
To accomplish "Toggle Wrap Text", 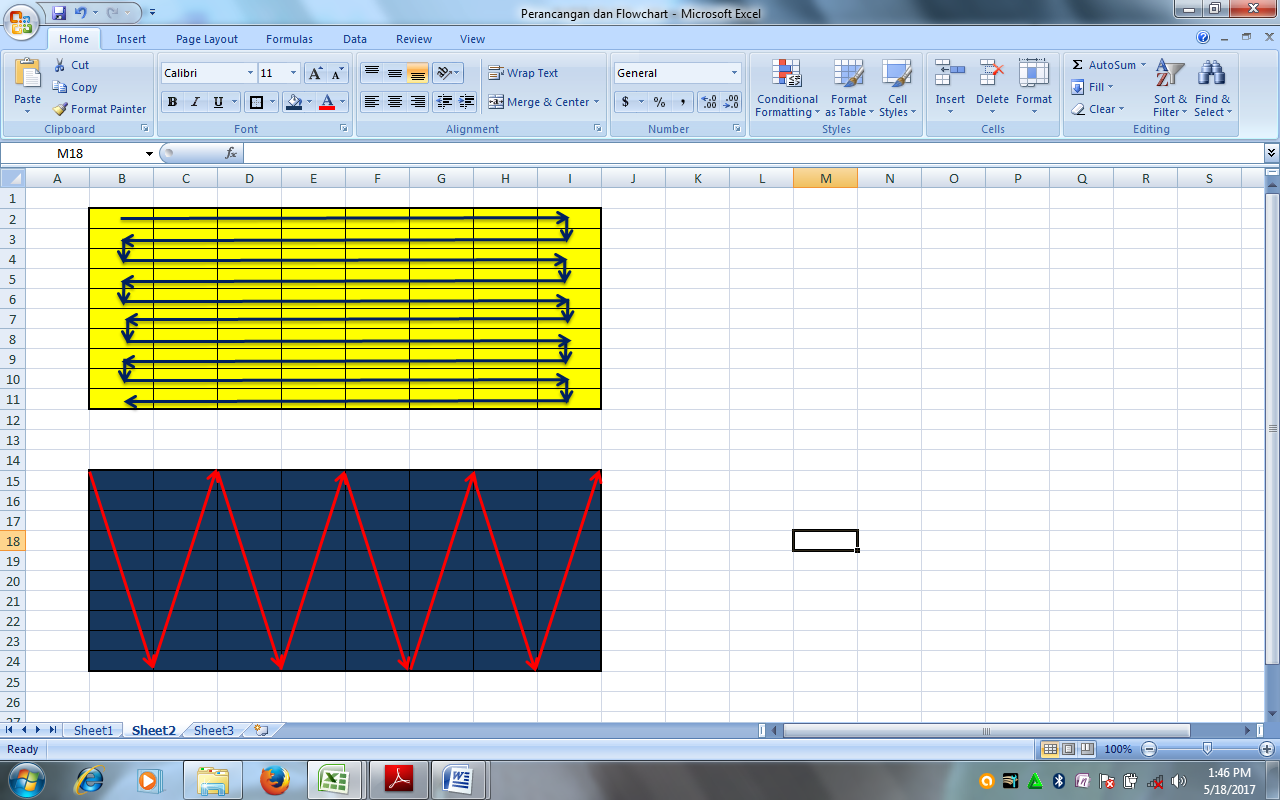I will [x=523, y=73].
